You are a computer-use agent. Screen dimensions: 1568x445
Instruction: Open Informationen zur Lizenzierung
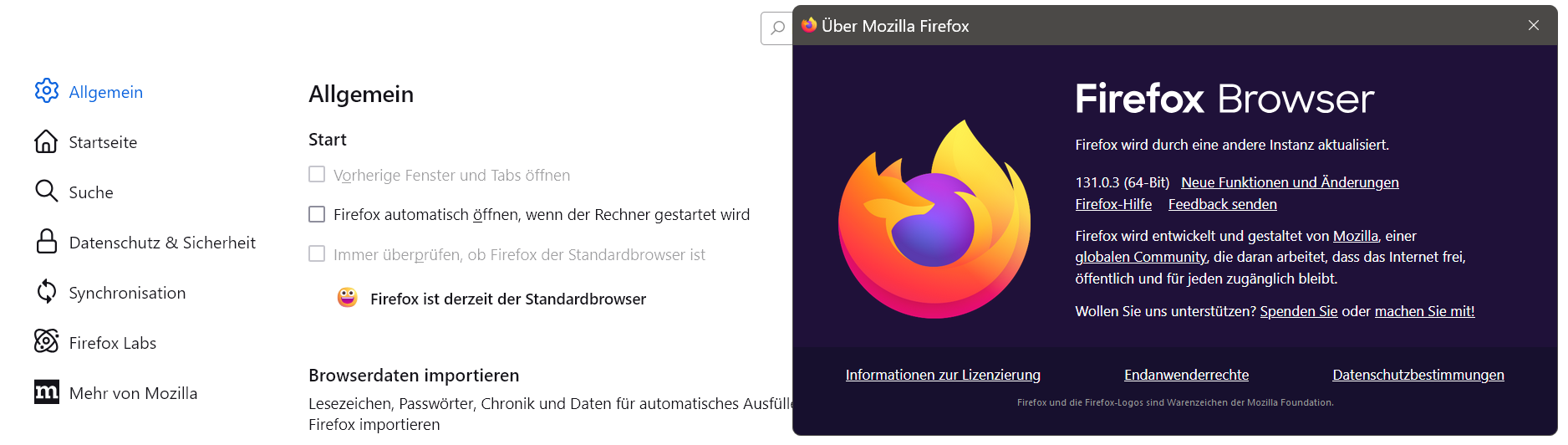coord(943,375)
